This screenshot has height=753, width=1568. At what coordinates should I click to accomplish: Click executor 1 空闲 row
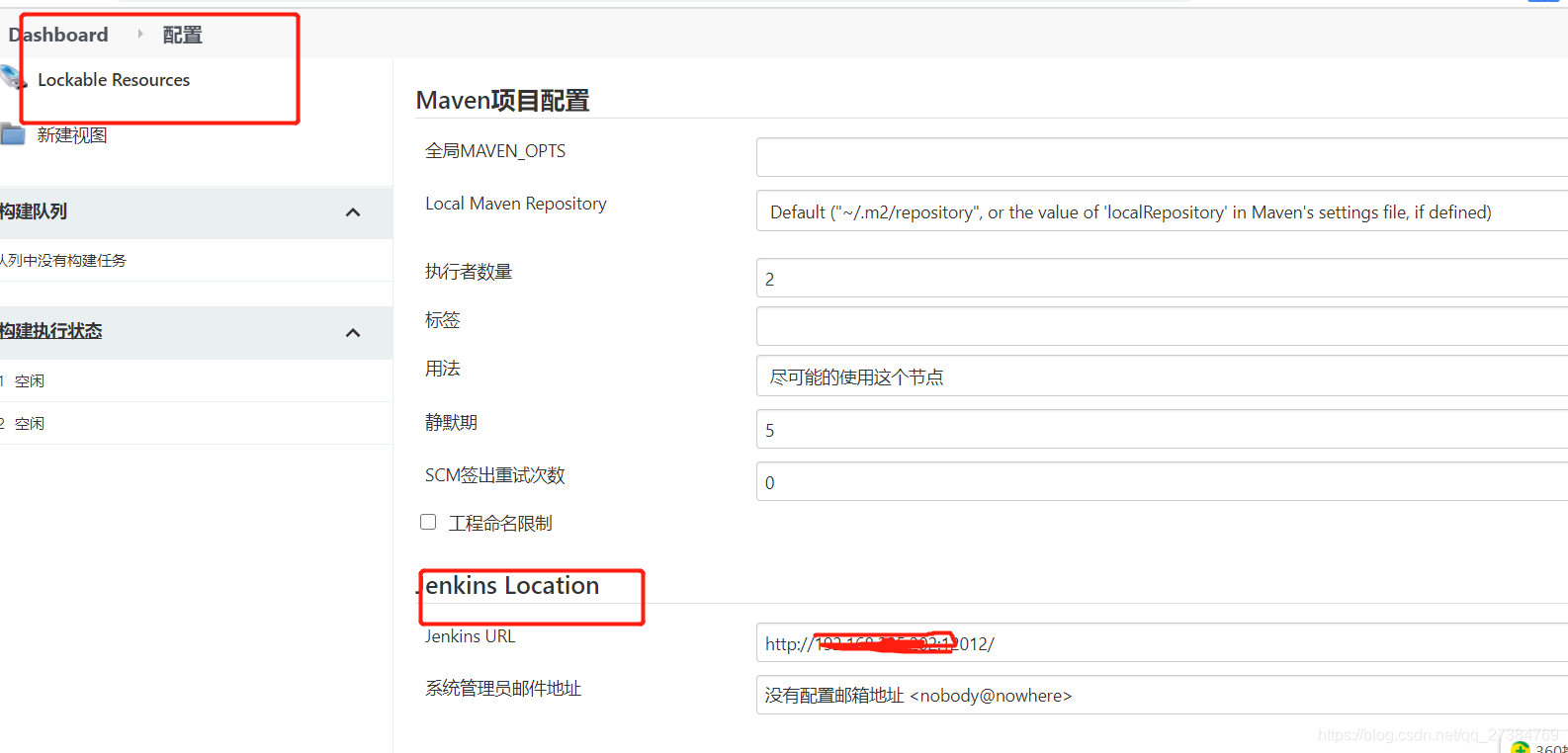click(x=196, y=380)
